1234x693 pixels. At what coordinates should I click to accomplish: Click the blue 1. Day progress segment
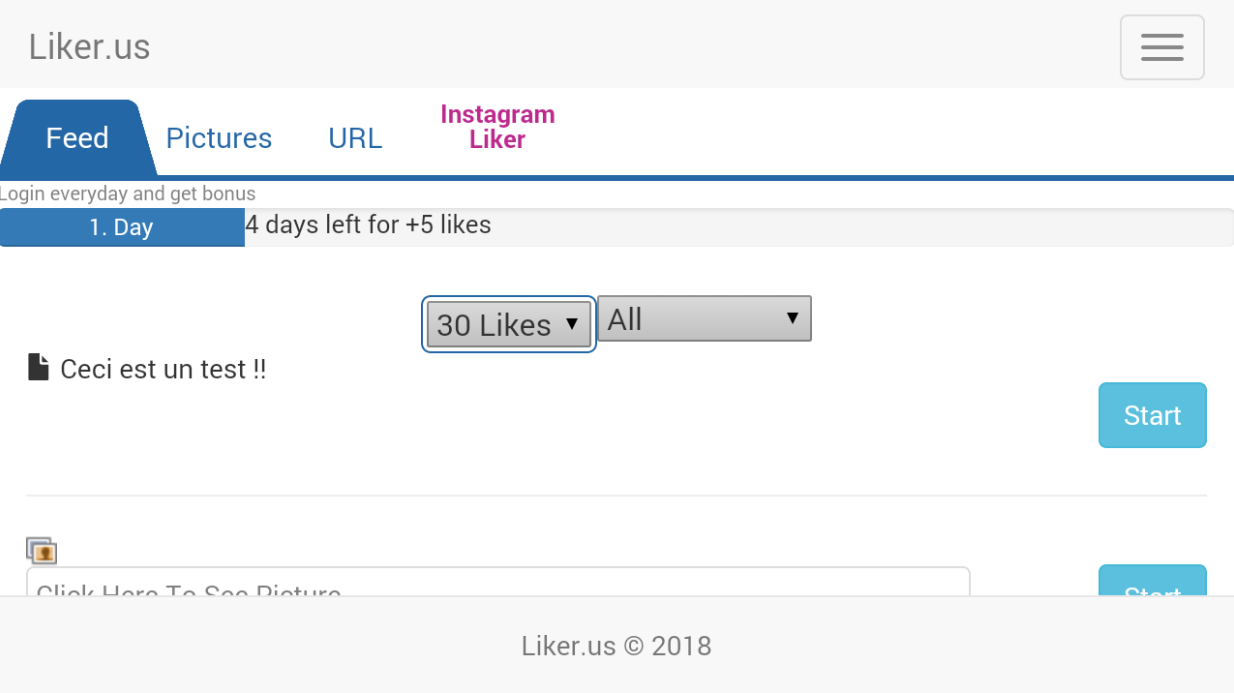121,227
